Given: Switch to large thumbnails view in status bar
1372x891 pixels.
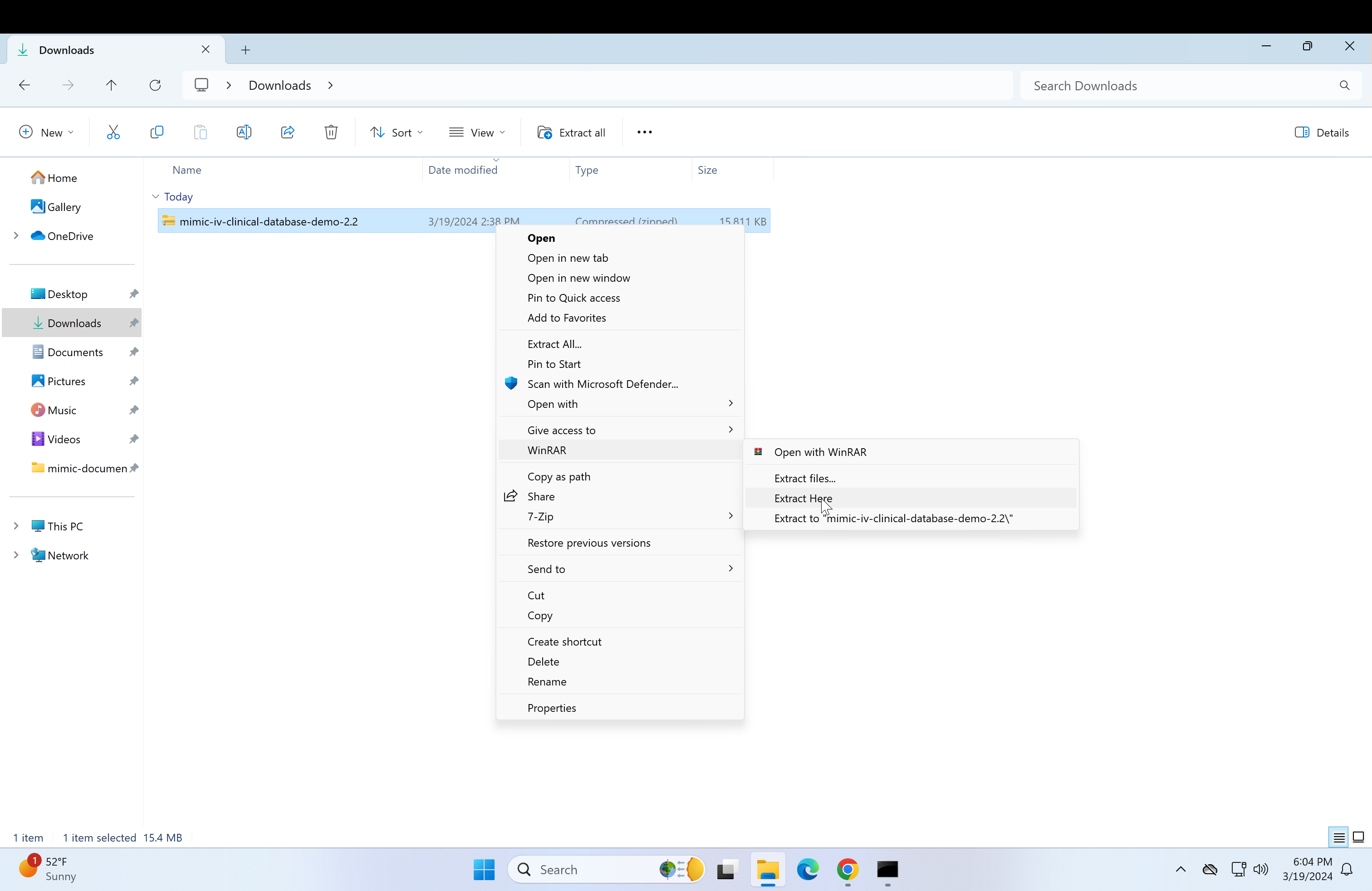Looking at the screenshot, I should tap(1358, 837).
